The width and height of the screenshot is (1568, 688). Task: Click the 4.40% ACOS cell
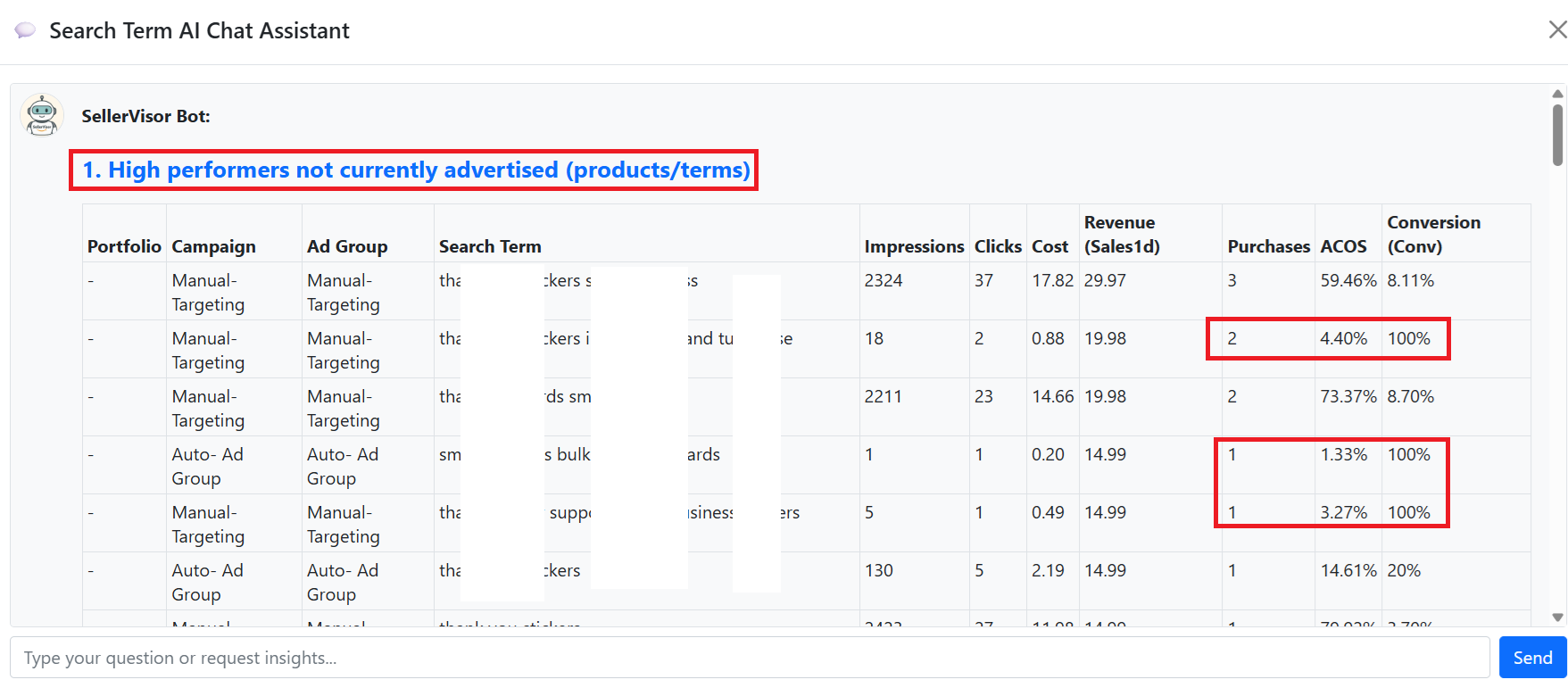tap(1343, 338)
